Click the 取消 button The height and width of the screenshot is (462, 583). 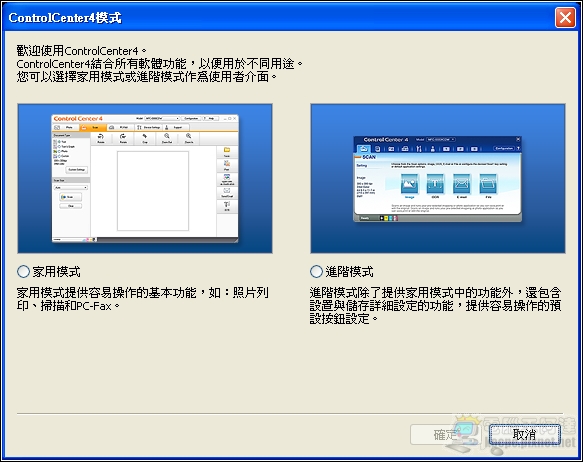(525, 434)
